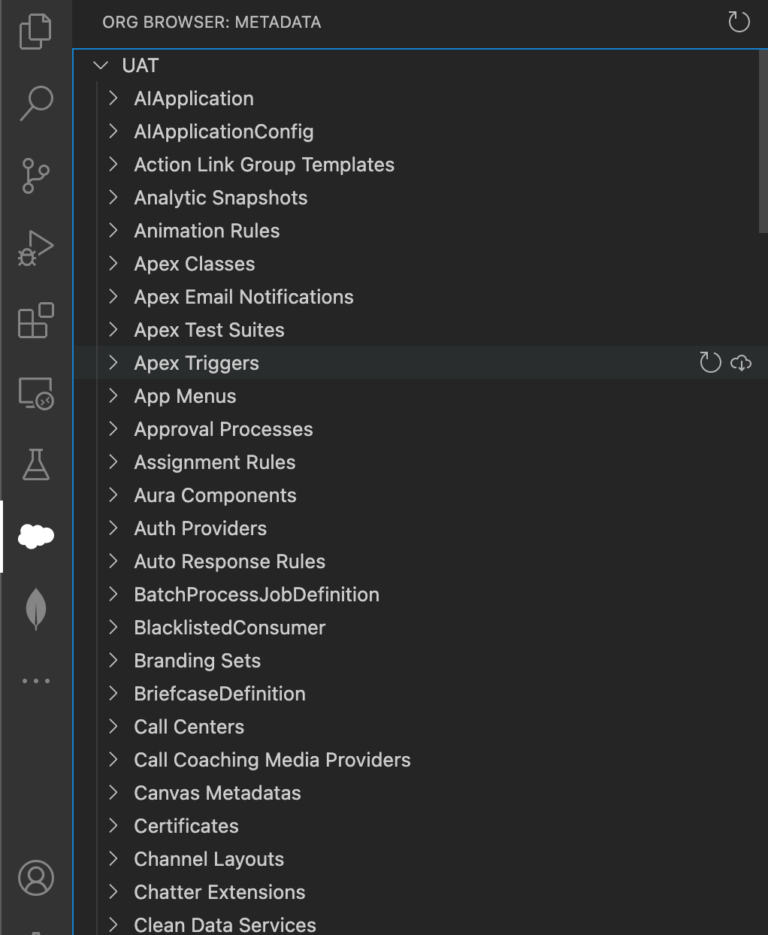Viewport: 768px width, 935px height.
Task: Refresh Apex Triggers metadata components
Action: [x=710, y=362]
